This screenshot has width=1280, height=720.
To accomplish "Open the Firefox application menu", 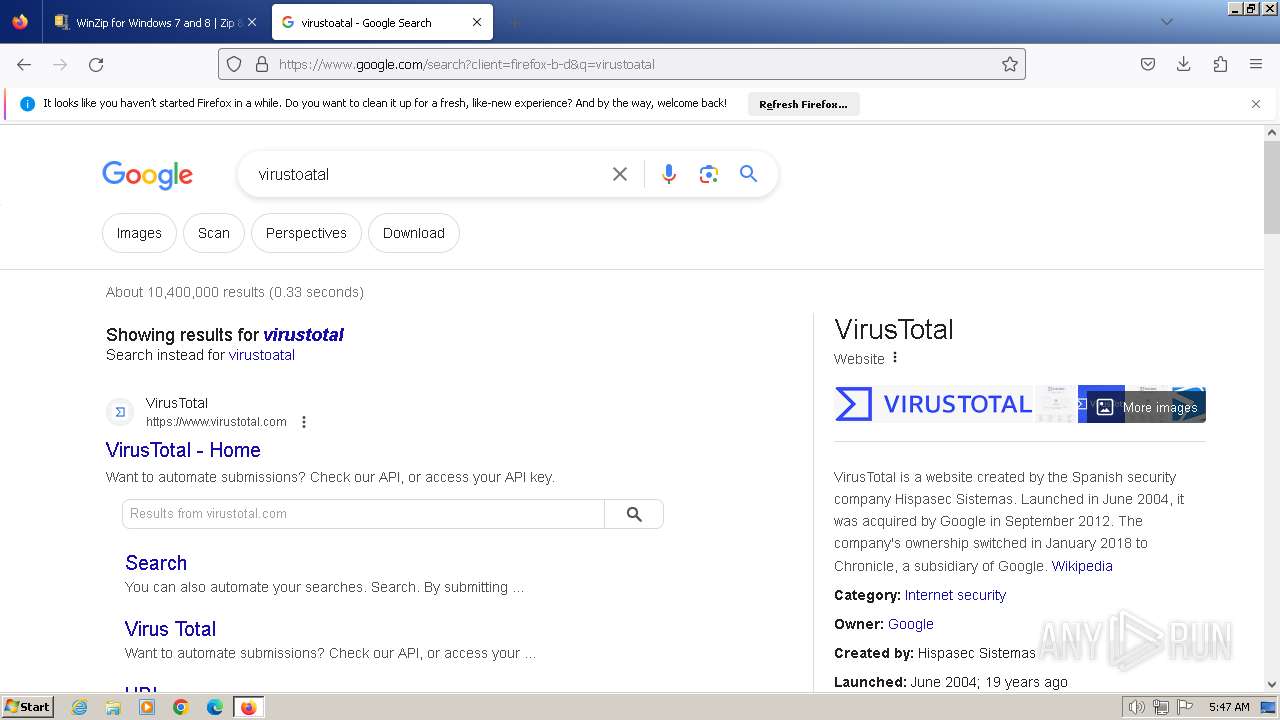I will click(1256, 64).
